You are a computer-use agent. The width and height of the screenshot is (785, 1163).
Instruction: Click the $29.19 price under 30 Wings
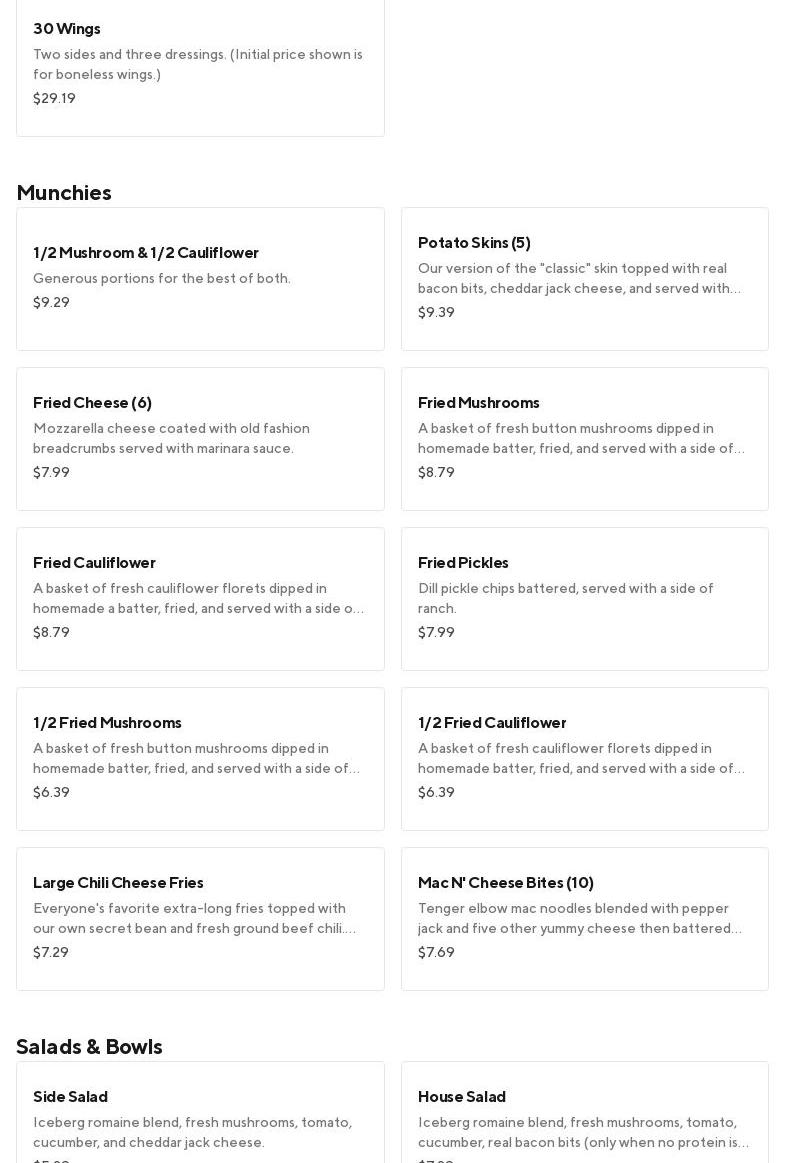[x=54, y=98]
